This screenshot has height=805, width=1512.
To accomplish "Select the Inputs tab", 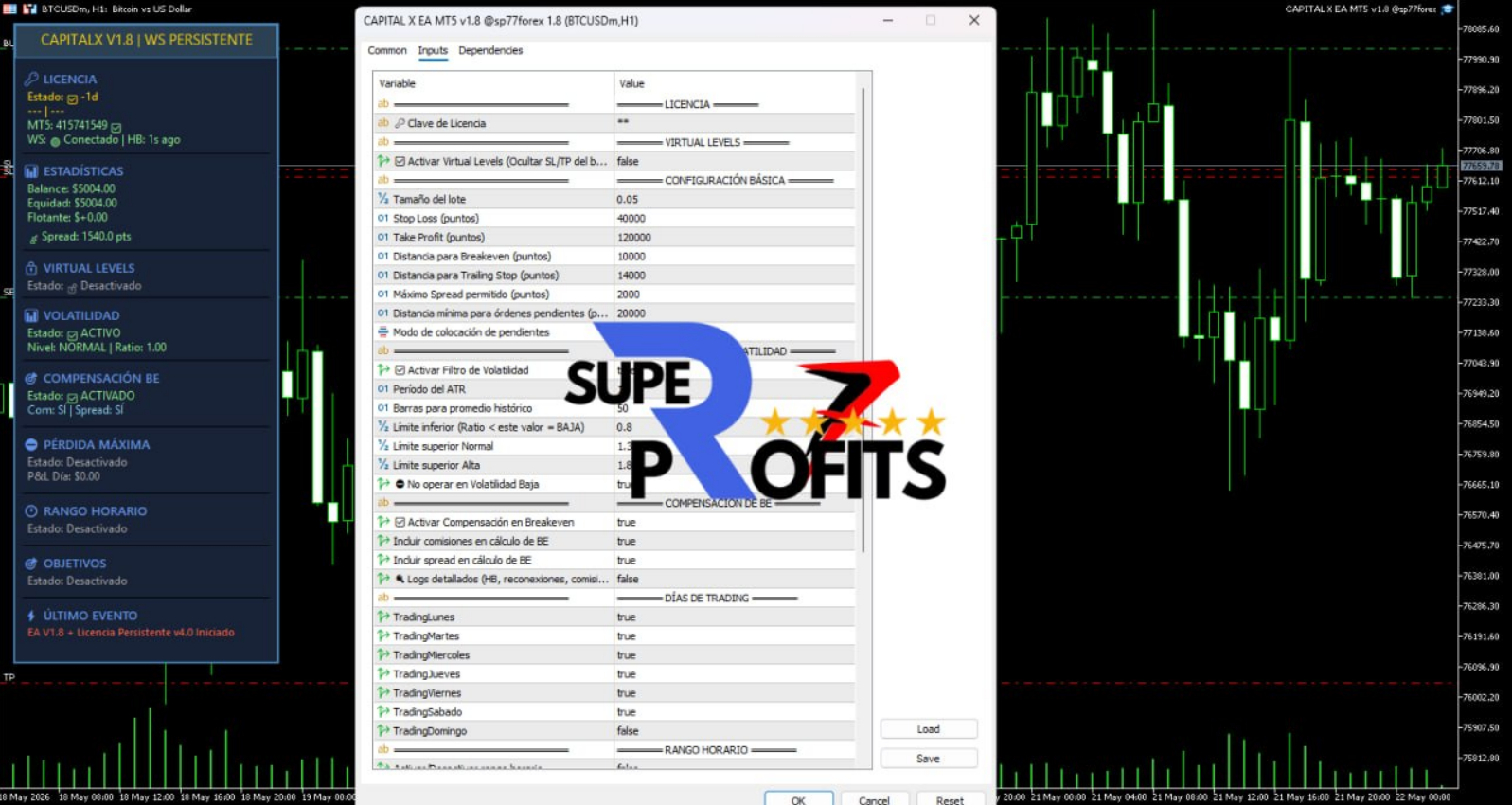I will tap(433, 50).
